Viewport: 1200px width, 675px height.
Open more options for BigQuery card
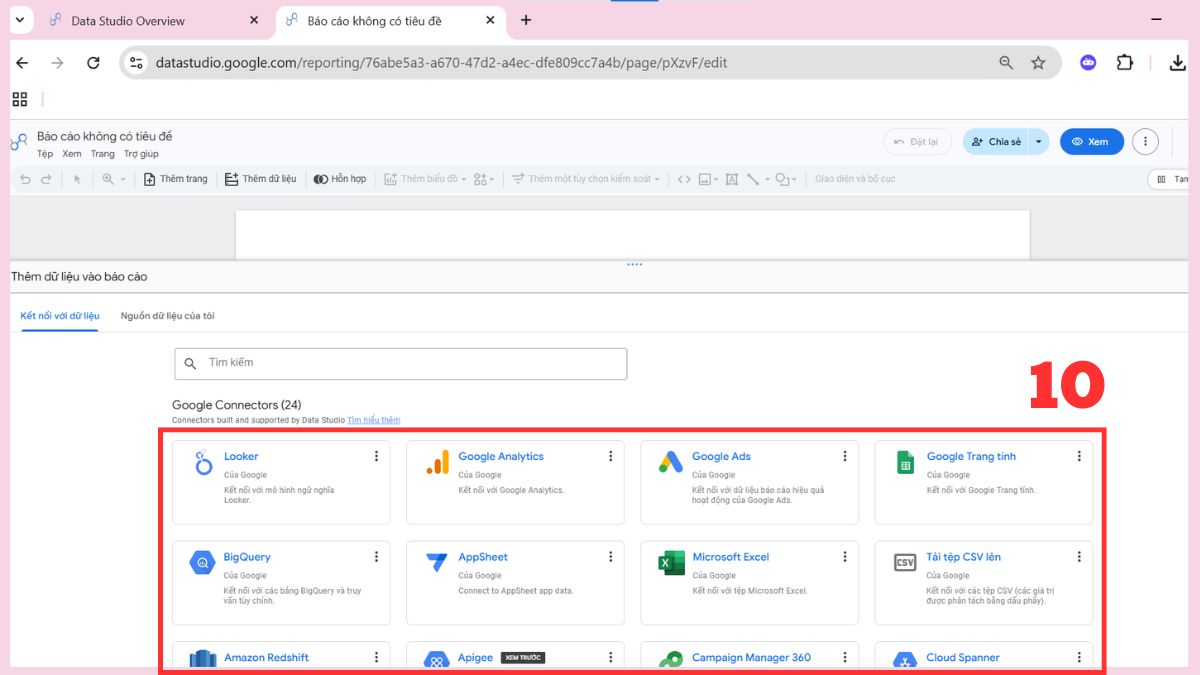click(376, 557)
